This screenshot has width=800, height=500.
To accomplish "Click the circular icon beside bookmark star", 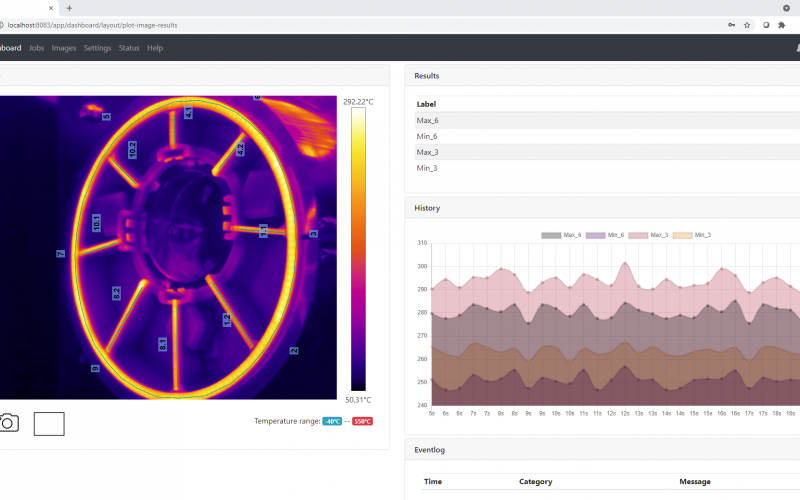I will [x=766, y=25].
